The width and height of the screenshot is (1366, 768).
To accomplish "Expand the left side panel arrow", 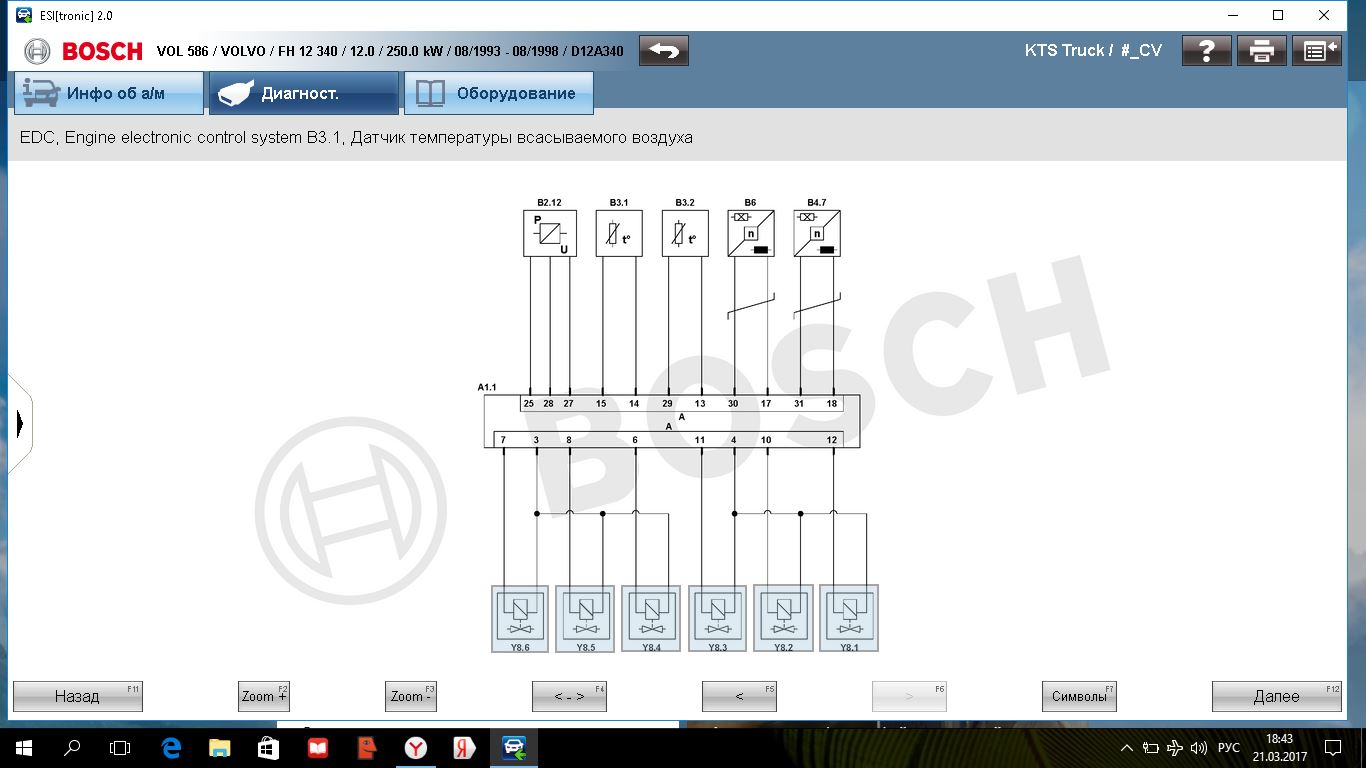I will tap(19, 425).
